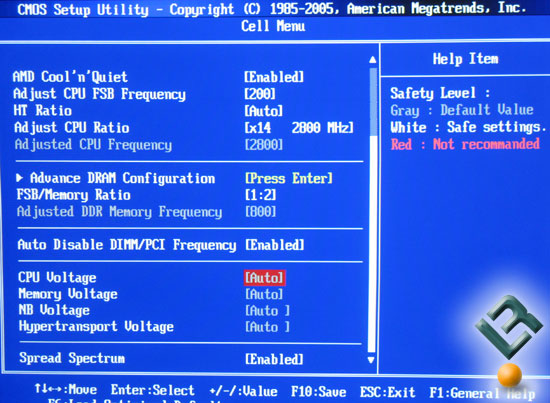Open the highlighted CPU Voltage Auto option

point(264,277)
